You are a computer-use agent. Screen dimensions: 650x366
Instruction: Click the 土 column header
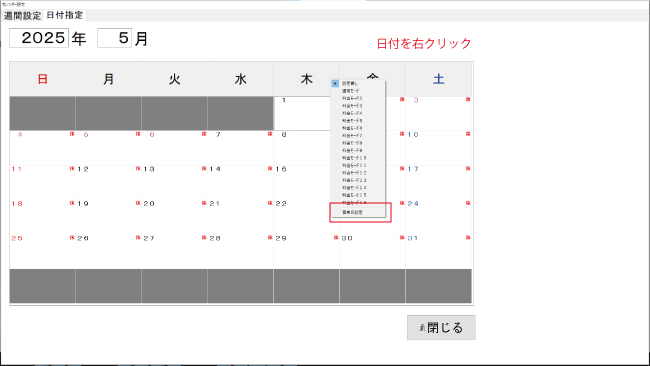[x=439, y=79]
